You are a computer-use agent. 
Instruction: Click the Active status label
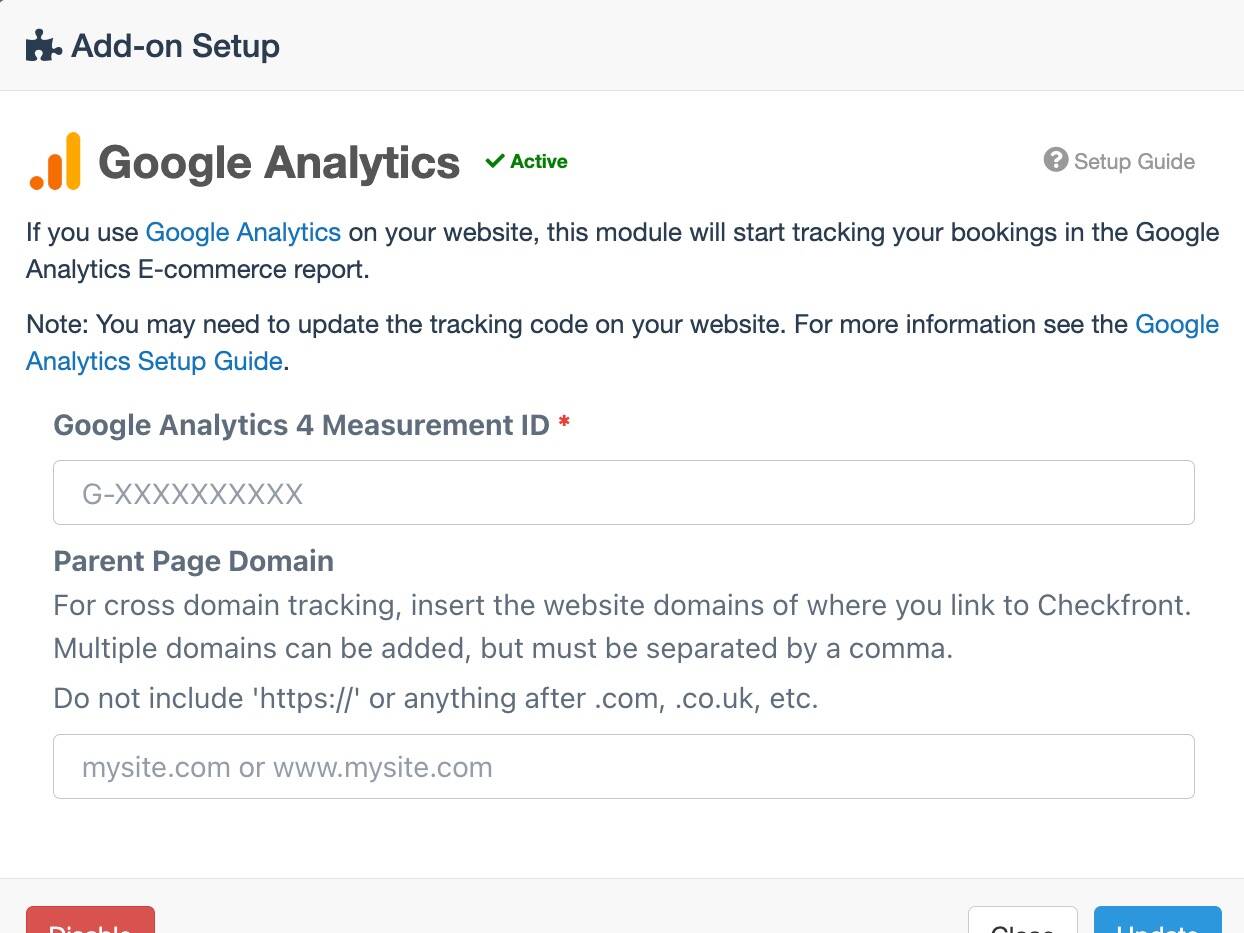click(539, 161)
